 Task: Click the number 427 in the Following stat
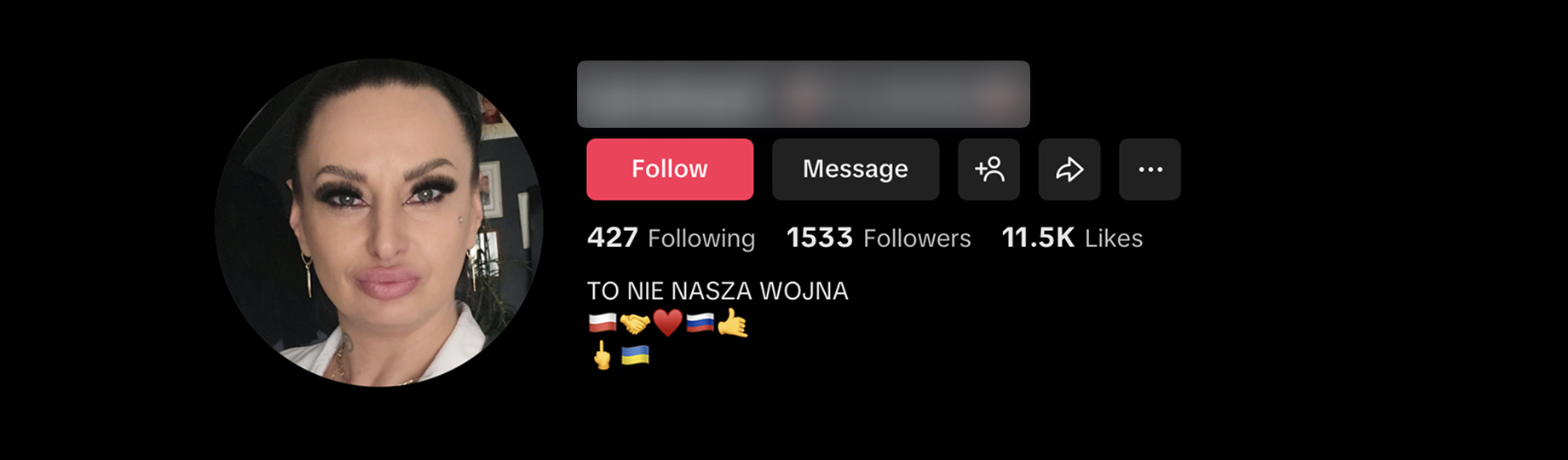612,238
